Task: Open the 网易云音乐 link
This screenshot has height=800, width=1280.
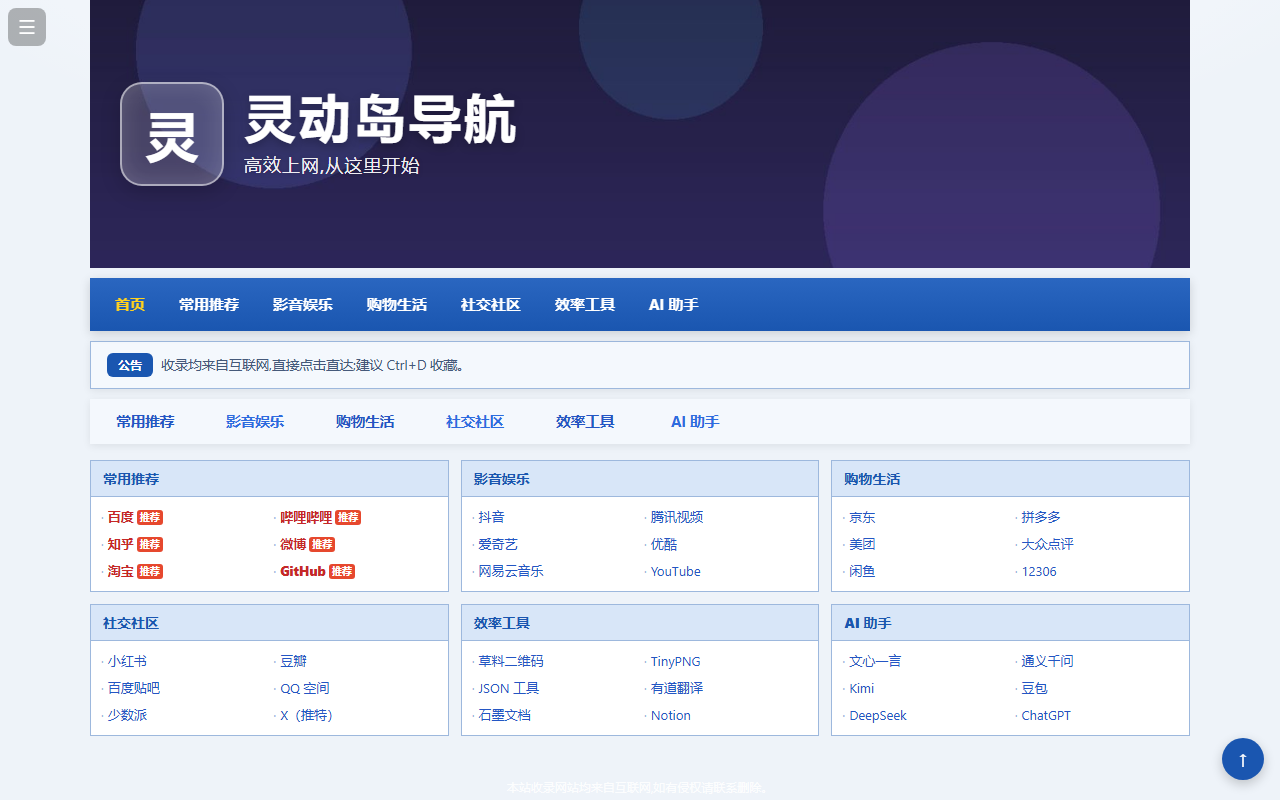Action: coord(511,571)
